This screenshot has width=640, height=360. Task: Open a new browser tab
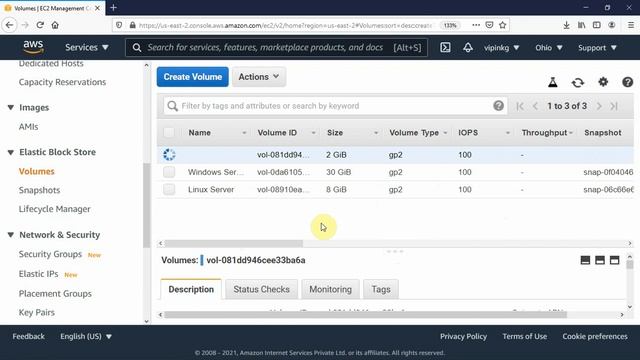click(113, 7)
